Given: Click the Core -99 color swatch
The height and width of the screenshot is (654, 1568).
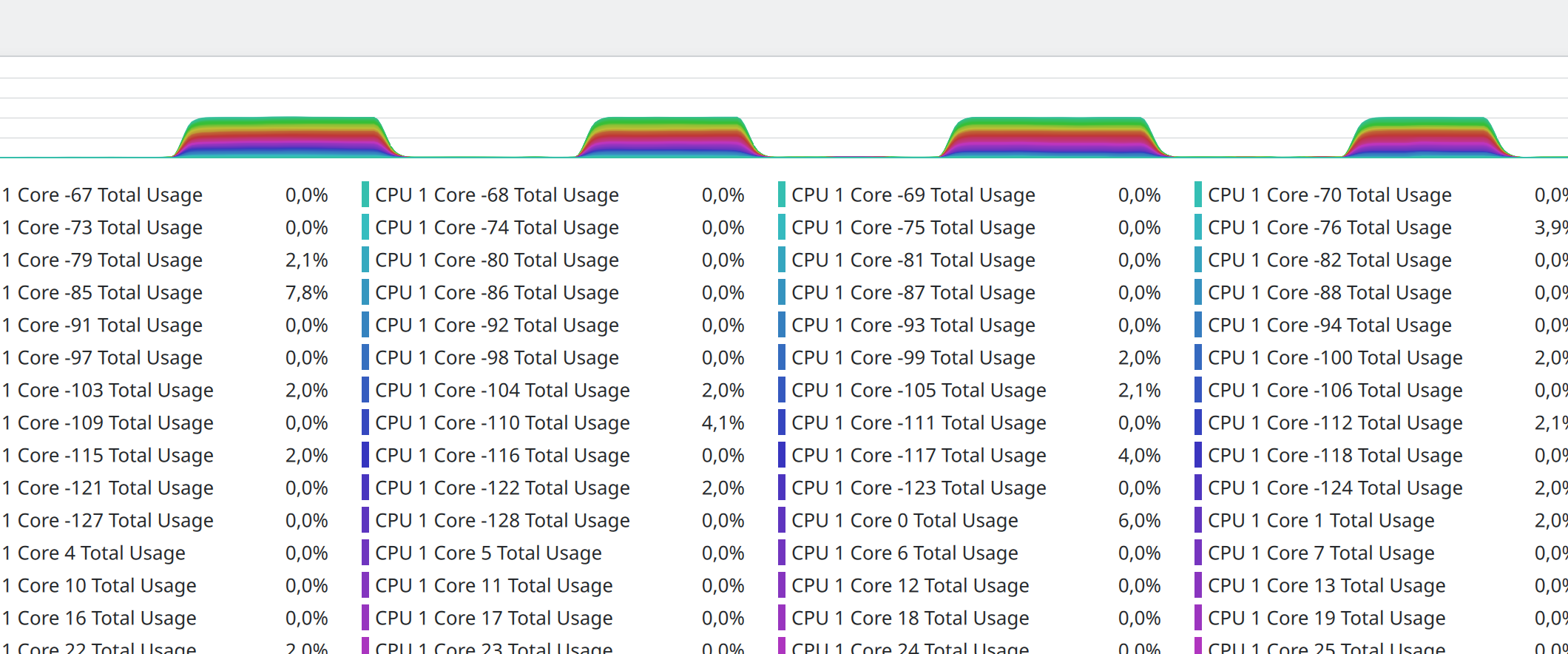Looking at the screenshot, I should (782, 357).
